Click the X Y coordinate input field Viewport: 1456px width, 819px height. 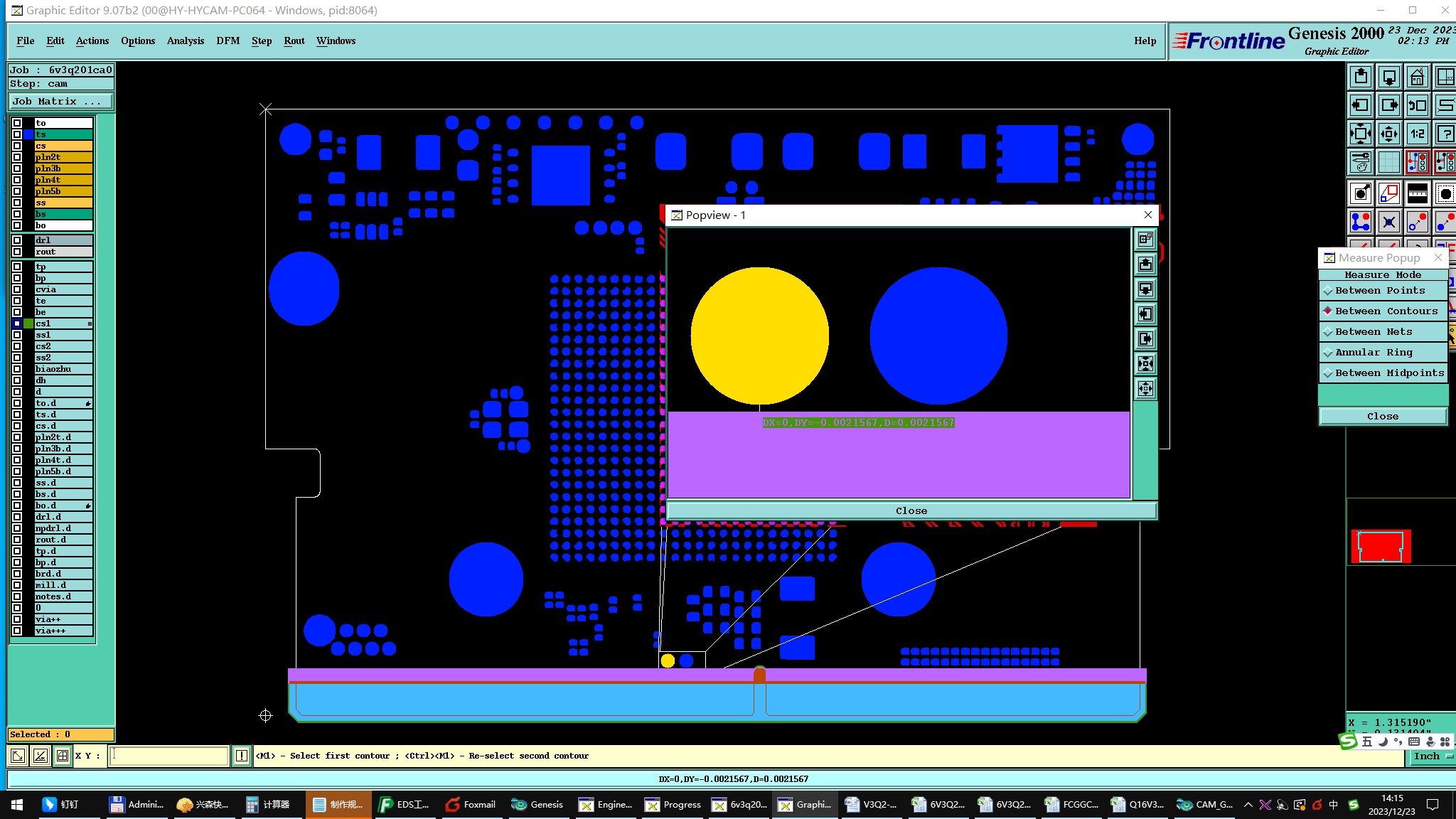click(168, 756)
